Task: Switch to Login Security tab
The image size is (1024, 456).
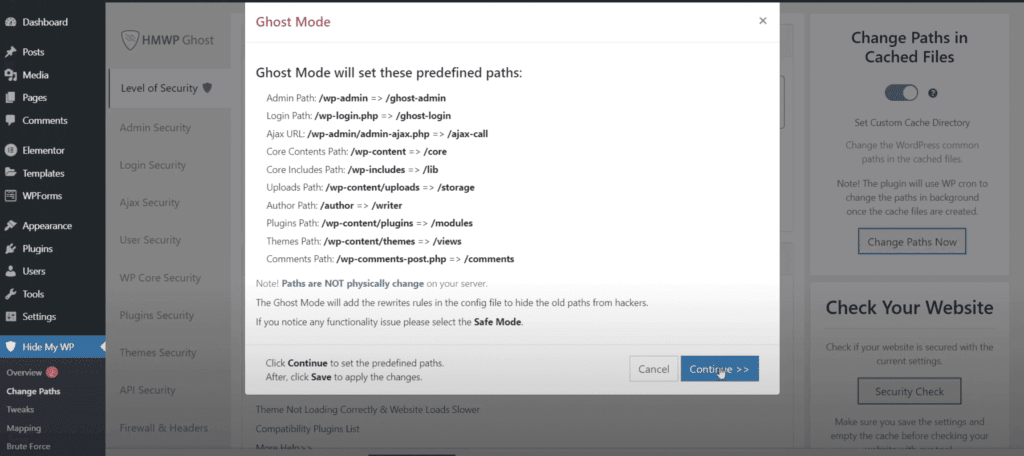Action: click(153, 165)
